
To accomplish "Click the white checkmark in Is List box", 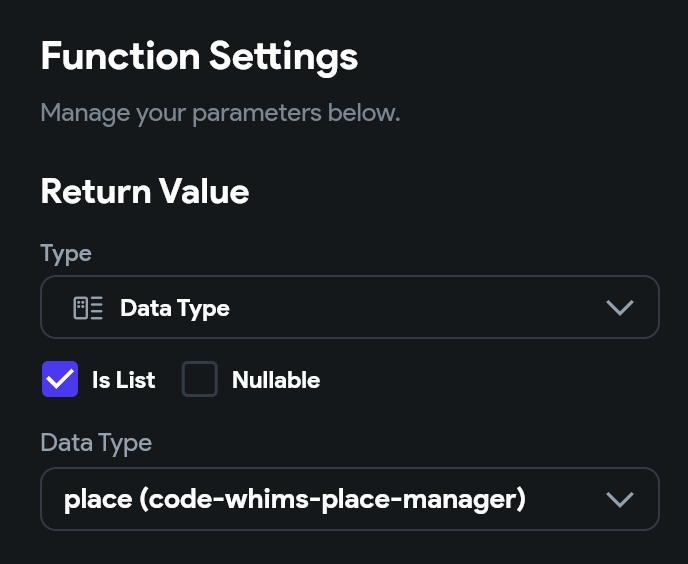I will (60, 380).
